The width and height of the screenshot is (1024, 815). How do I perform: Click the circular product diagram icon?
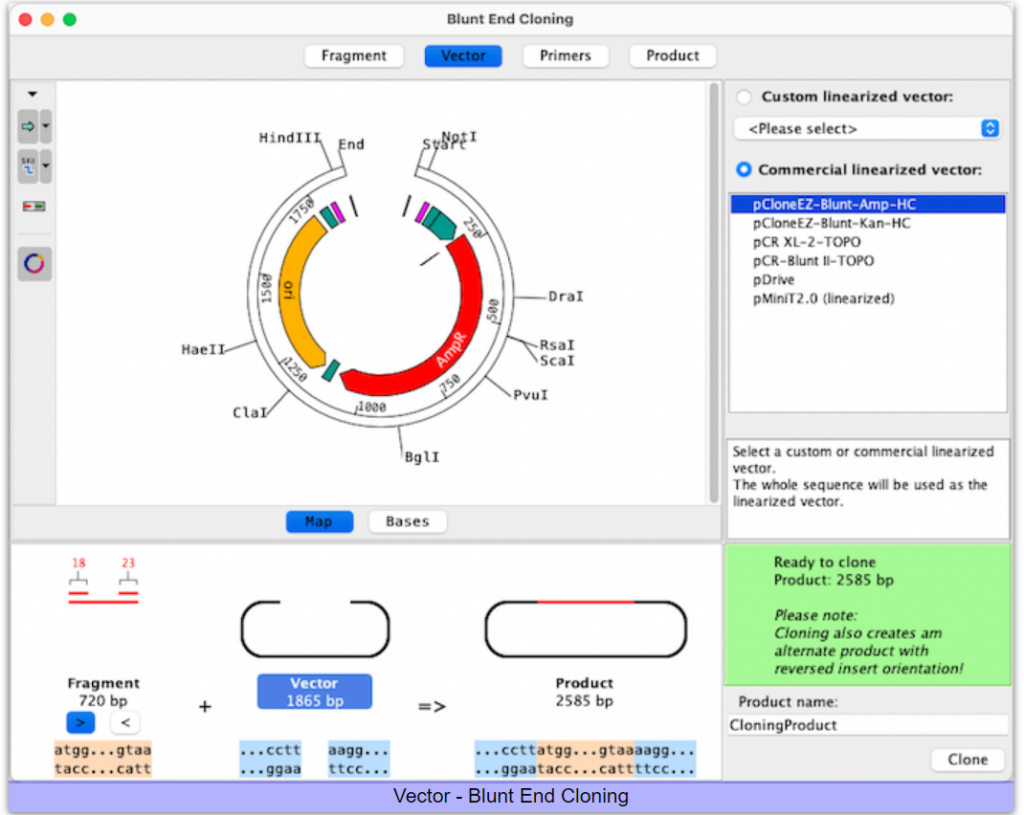pos(585,630)
